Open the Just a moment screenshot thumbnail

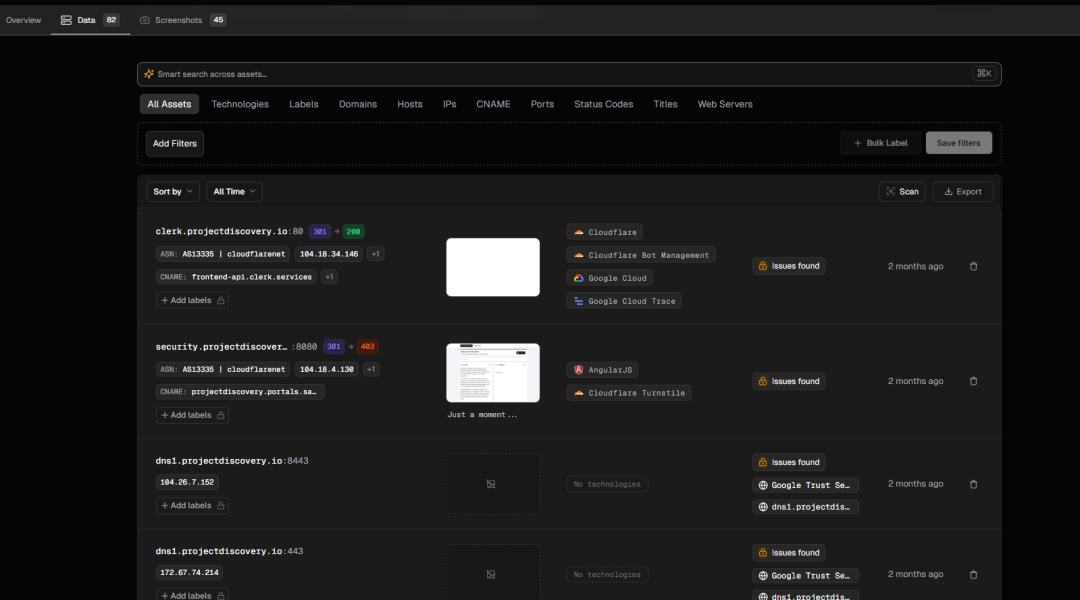tap(492, 373)
